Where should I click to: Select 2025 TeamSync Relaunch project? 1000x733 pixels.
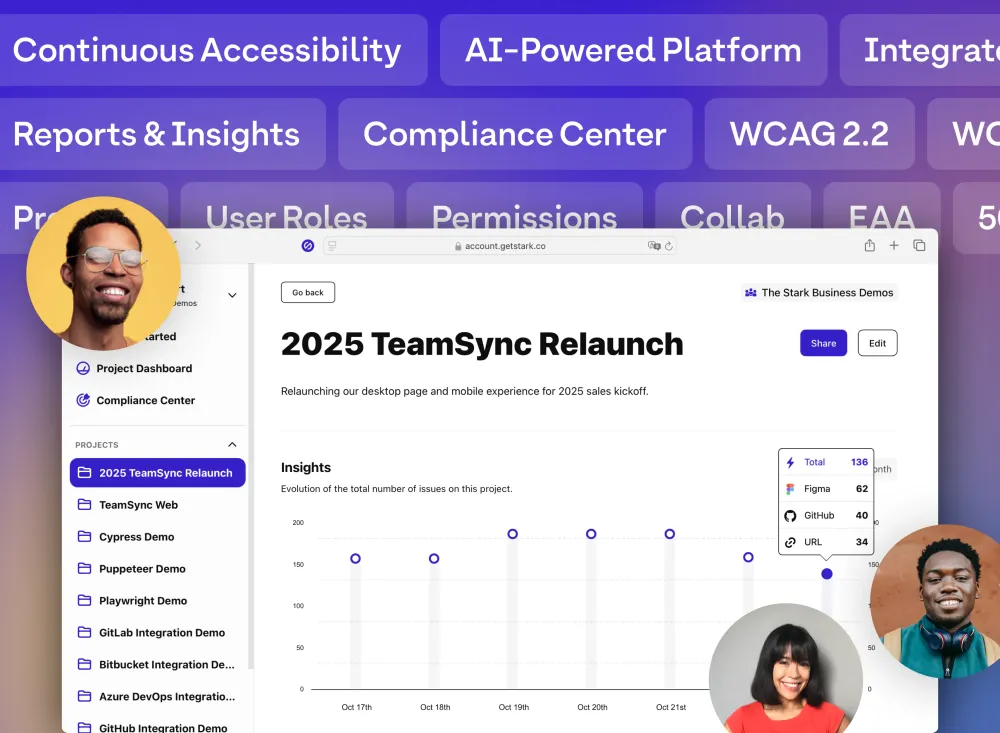tap(158, 473)
